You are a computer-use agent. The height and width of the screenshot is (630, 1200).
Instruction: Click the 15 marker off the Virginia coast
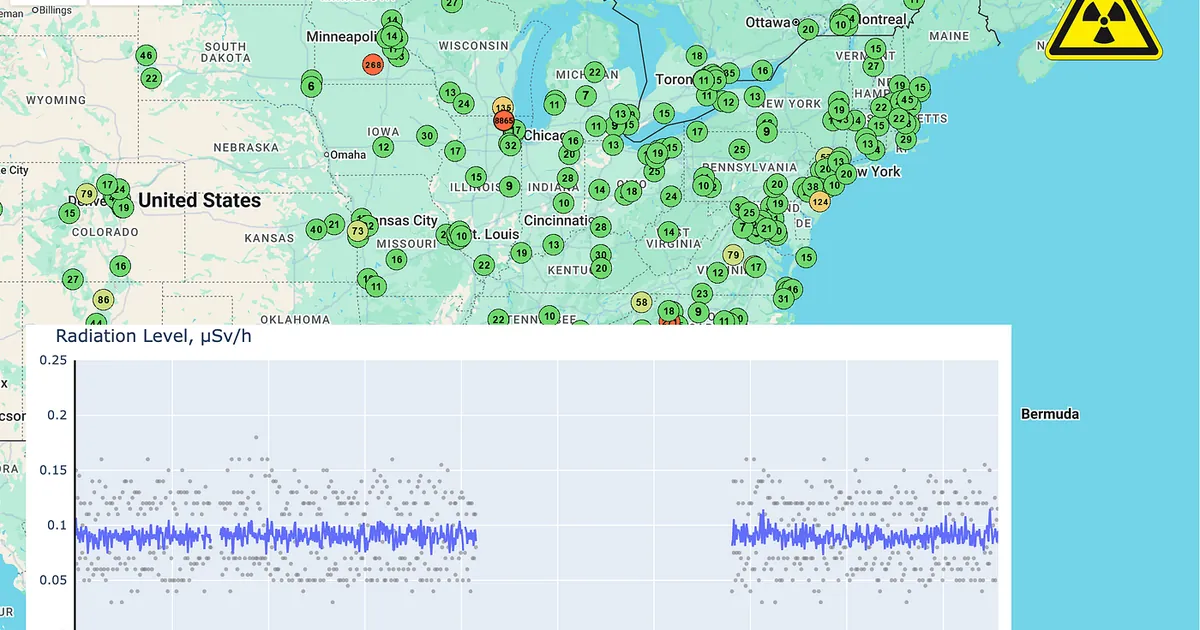(x=807, y=257)
